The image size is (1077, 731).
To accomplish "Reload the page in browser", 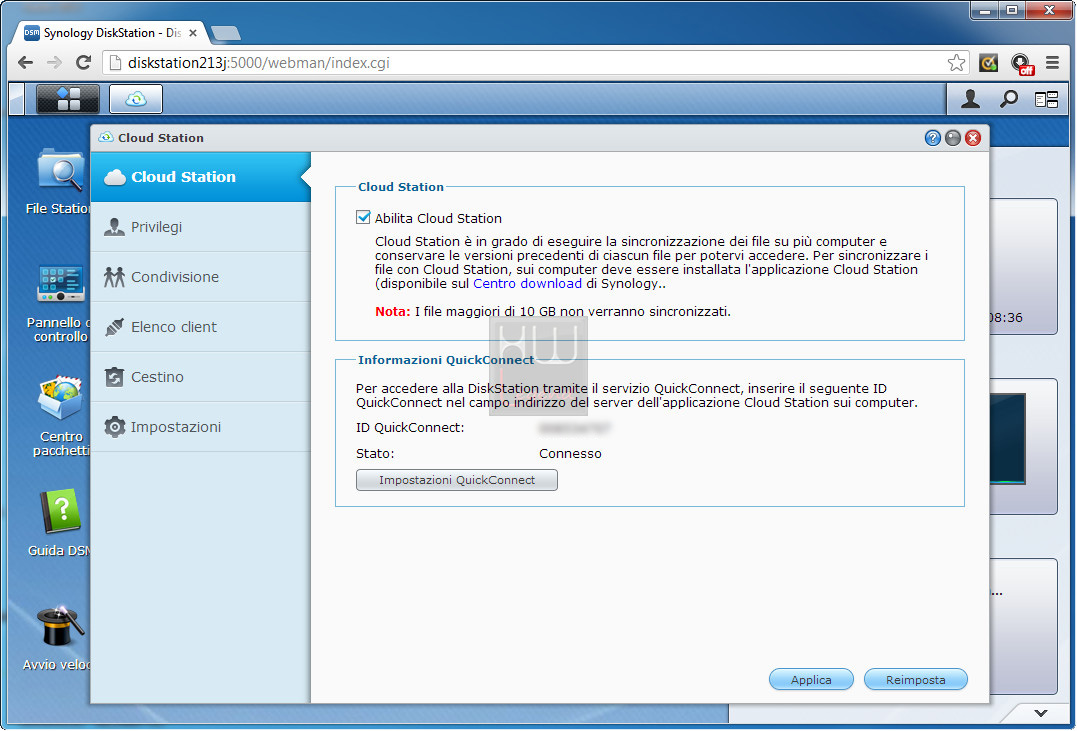I will (x=83, y=63).
